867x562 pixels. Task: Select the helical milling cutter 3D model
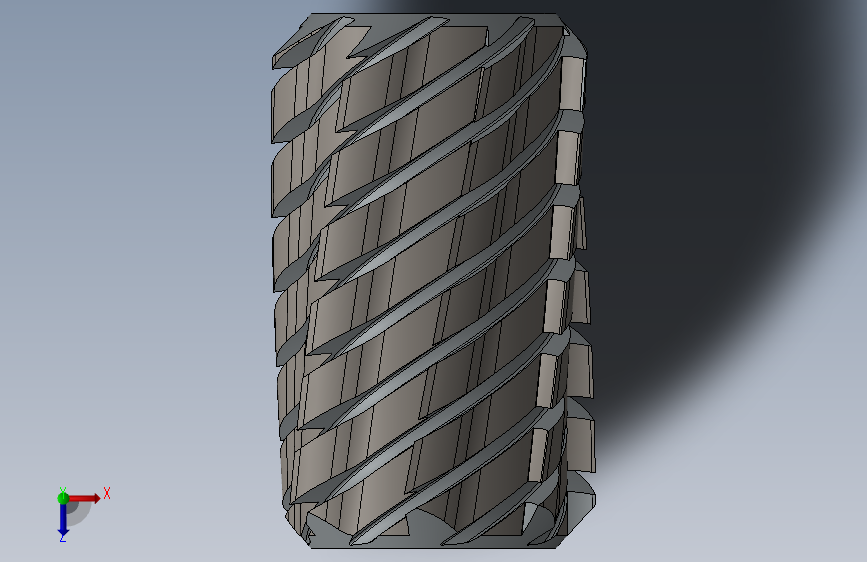(434, 280)
